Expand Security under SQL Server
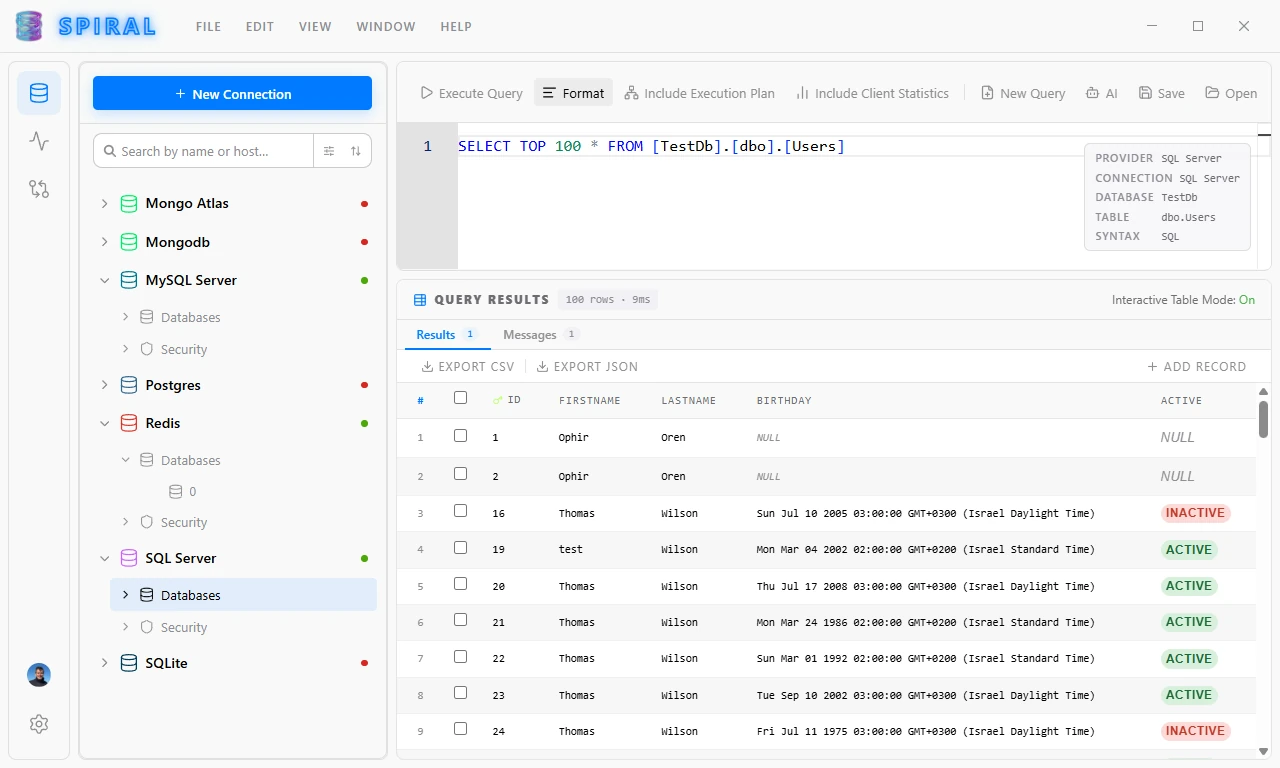The width and height of the screenshot is (1280, 768). 125,627
